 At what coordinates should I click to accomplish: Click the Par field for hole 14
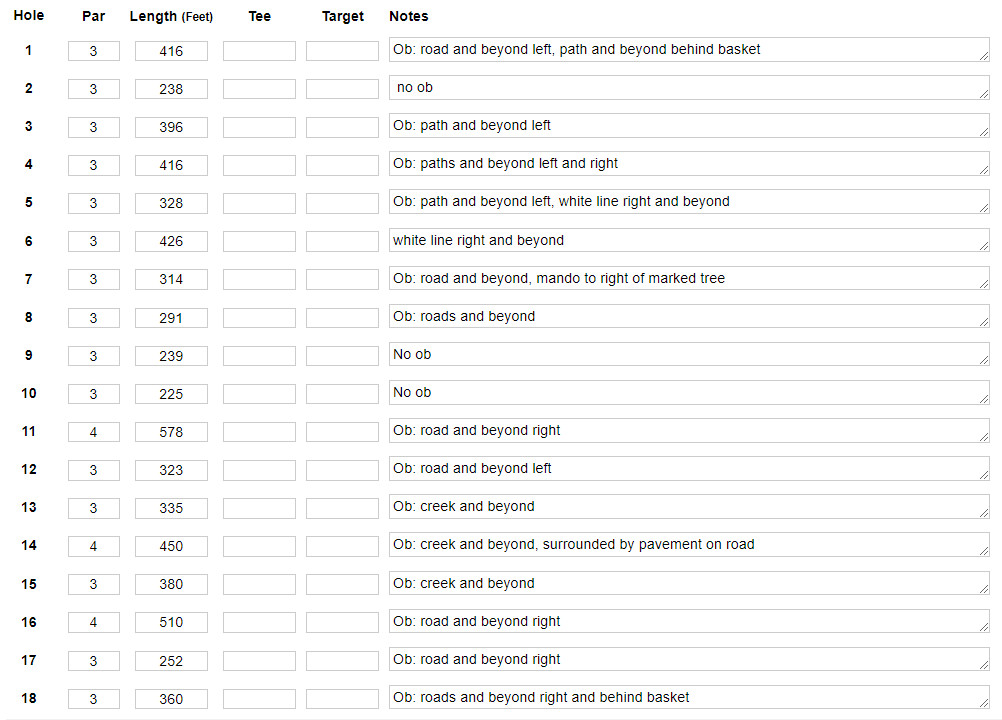click(94, 546)
